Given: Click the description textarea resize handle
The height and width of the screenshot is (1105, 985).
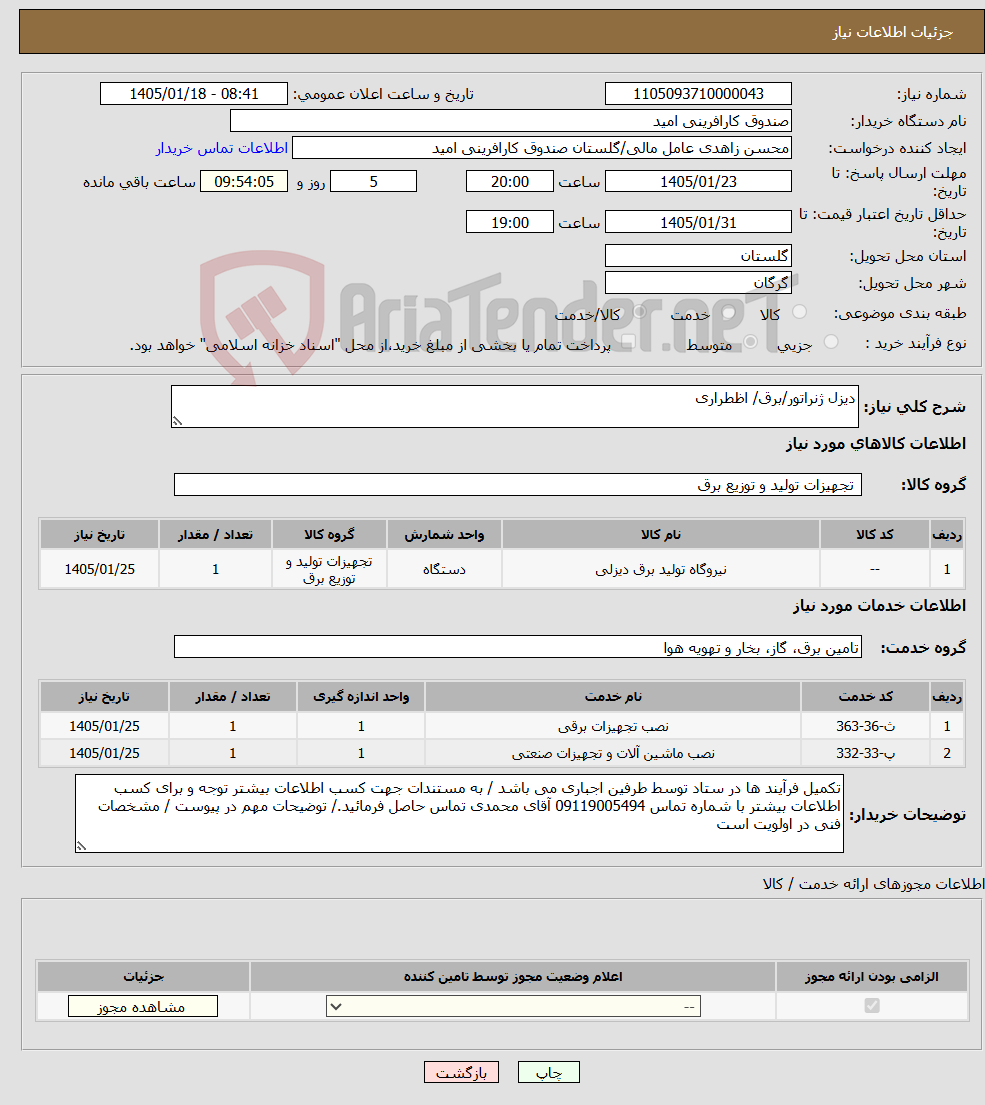Looking at the screenshot, I should click(x=177, y=421).
